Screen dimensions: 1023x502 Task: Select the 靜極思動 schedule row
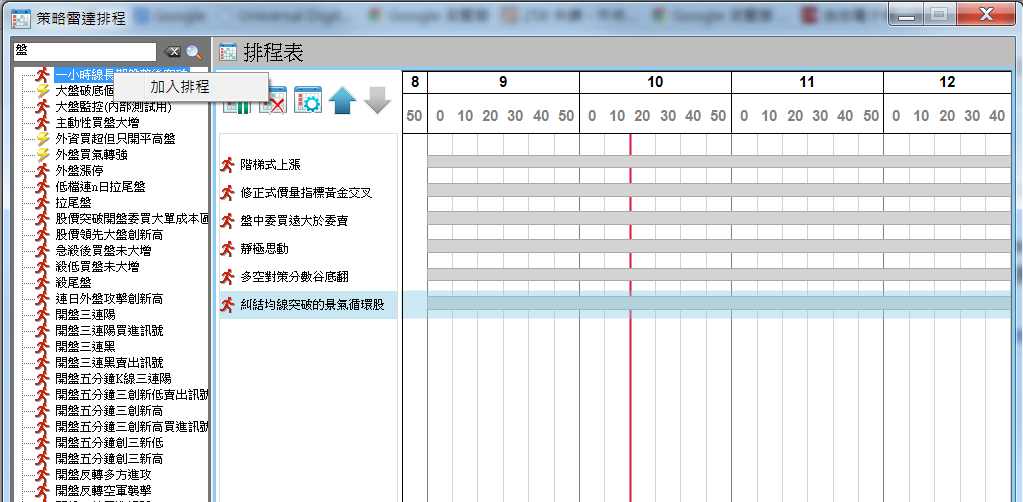(264, 248)
